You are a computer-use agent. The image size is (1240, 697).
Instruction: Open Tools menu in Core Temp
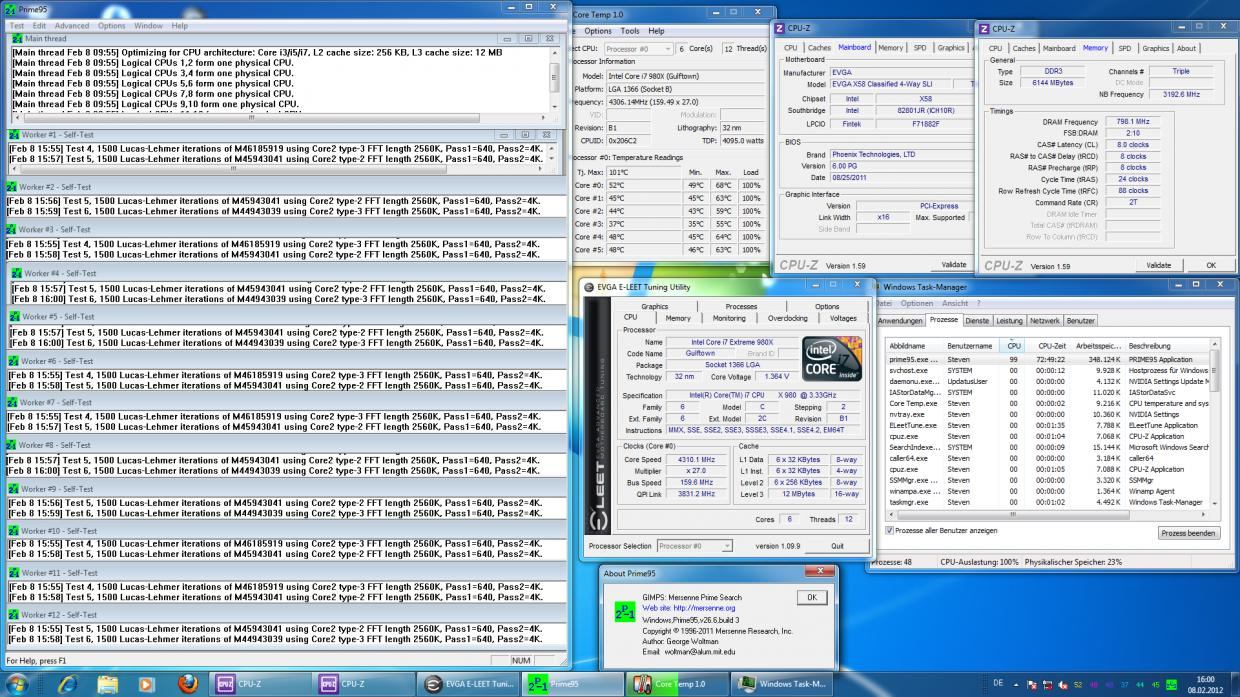(630, 31)
